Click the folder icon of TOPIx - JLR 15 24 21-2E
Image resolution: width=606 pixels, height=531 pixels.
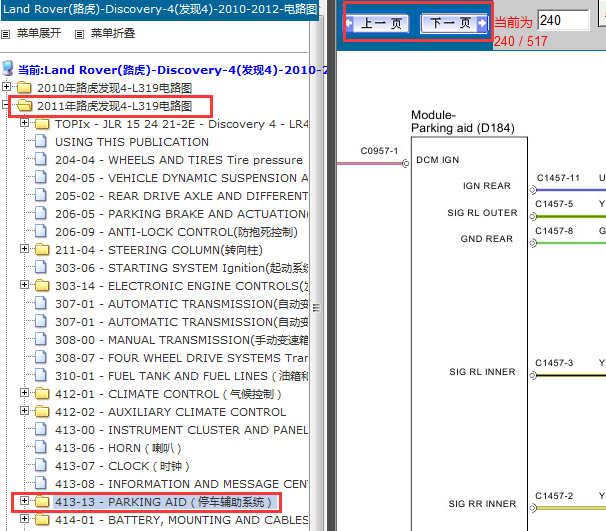(42, 124)
